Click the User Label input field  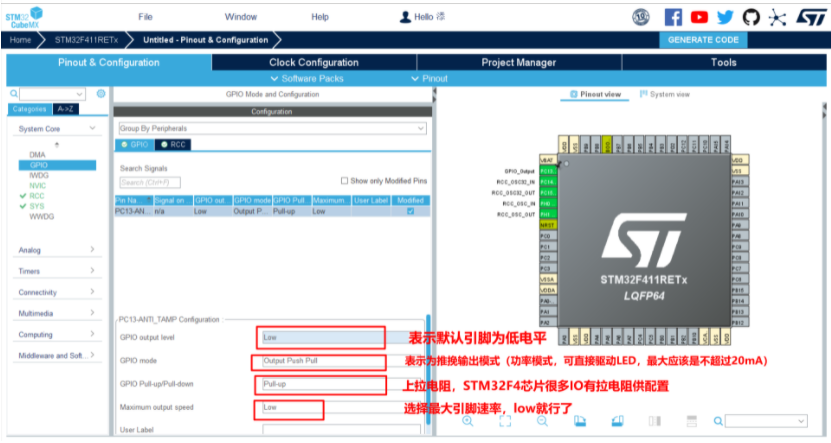342,430
